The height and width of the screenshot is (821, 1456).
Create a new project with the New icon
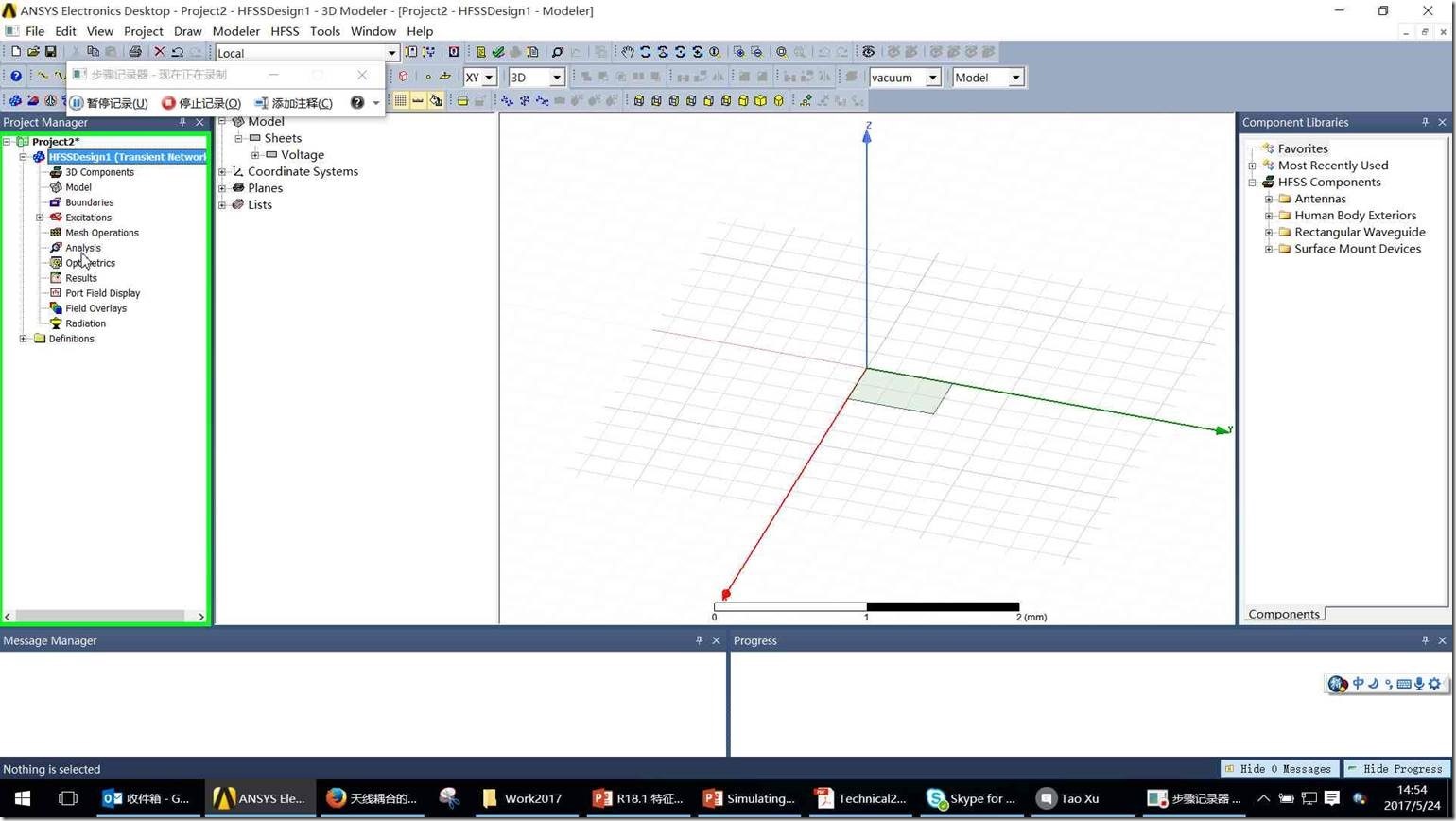(x=16, y=52)
